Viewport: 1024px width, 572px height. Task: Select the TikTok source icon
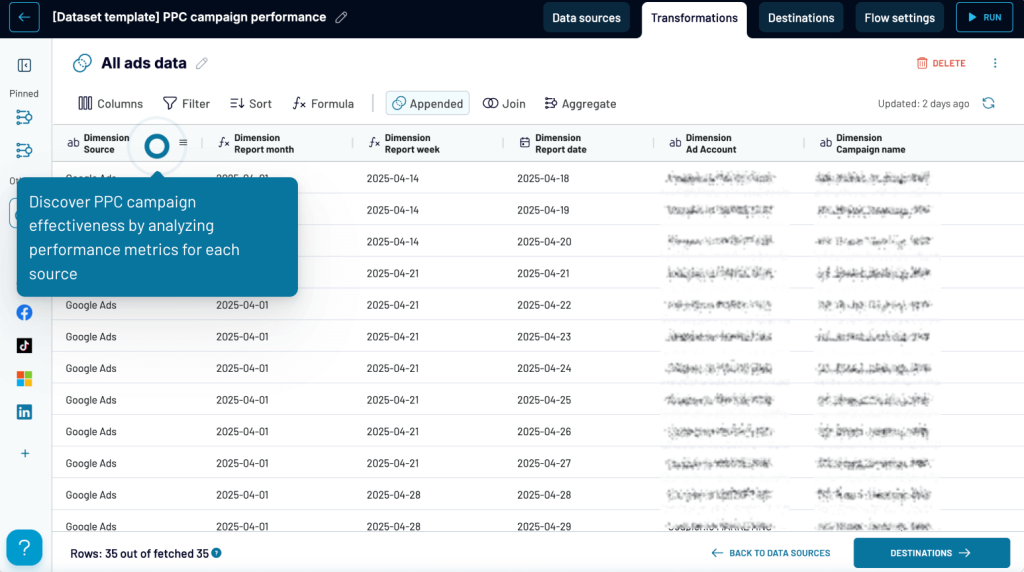coord(24,345)
